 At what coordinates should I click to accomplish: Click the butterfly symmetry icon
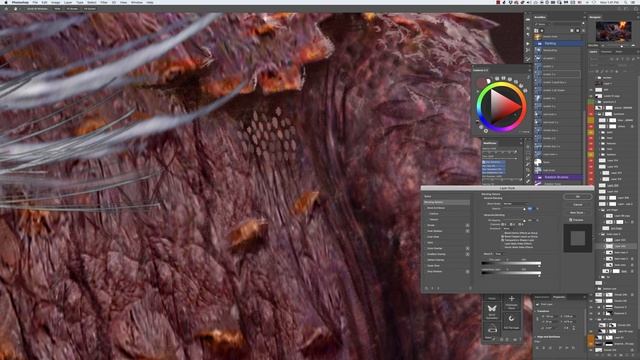point(492,309)
